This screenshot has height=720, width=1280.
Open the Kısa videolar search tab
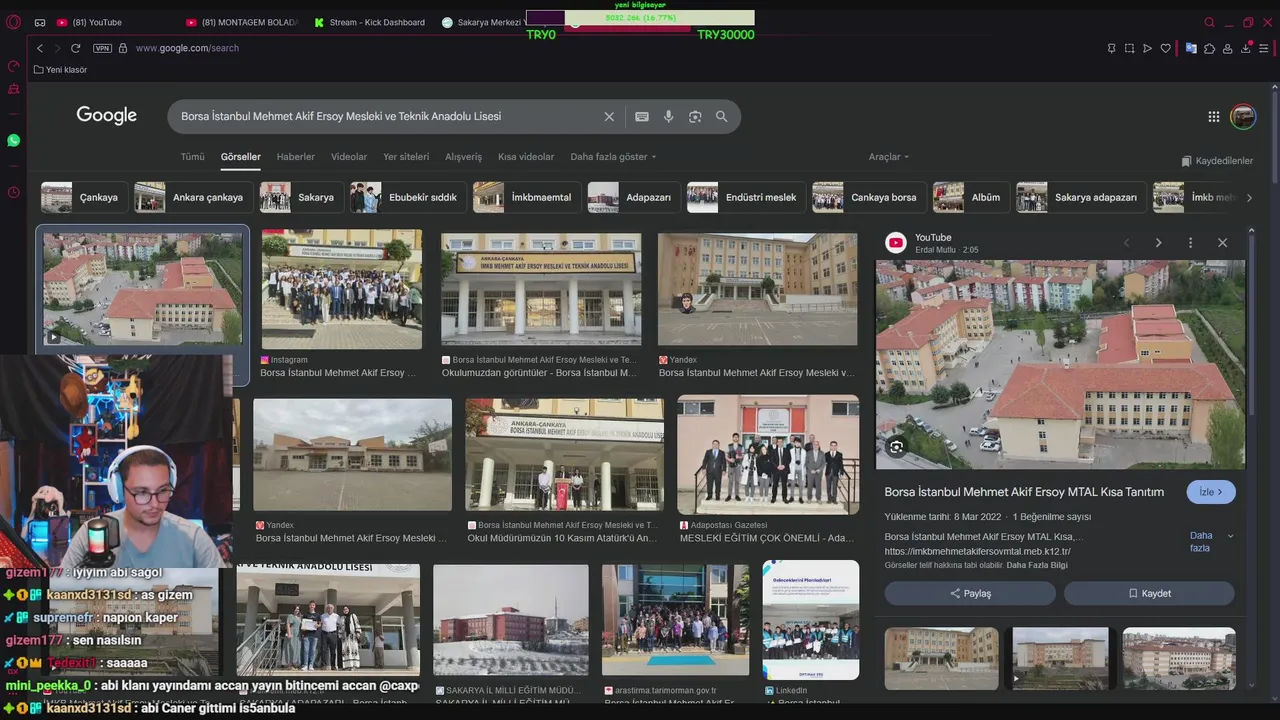pos(526,157)
